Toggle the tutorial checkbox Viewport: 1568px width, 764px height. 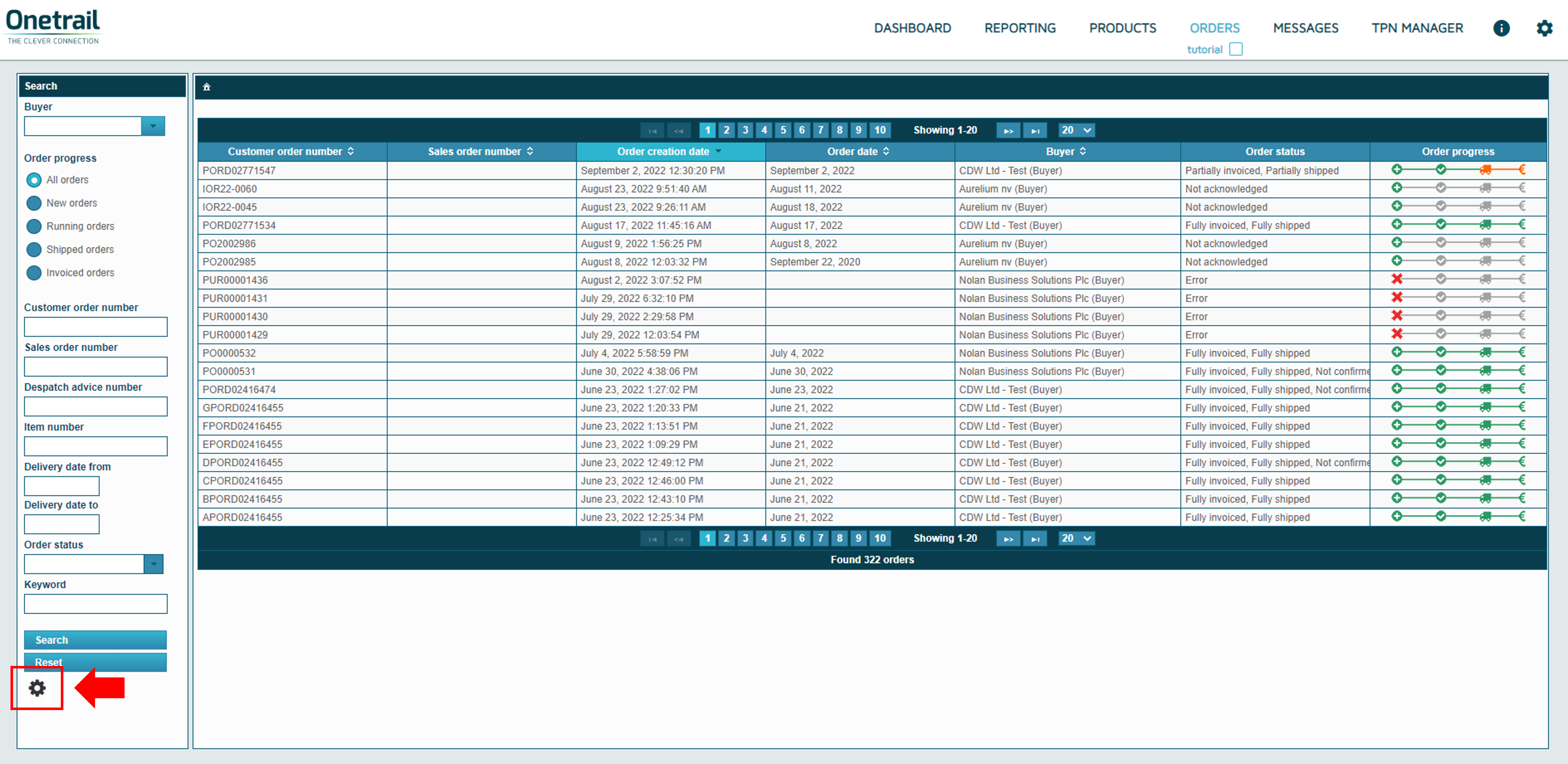(x=1235, y=49)
